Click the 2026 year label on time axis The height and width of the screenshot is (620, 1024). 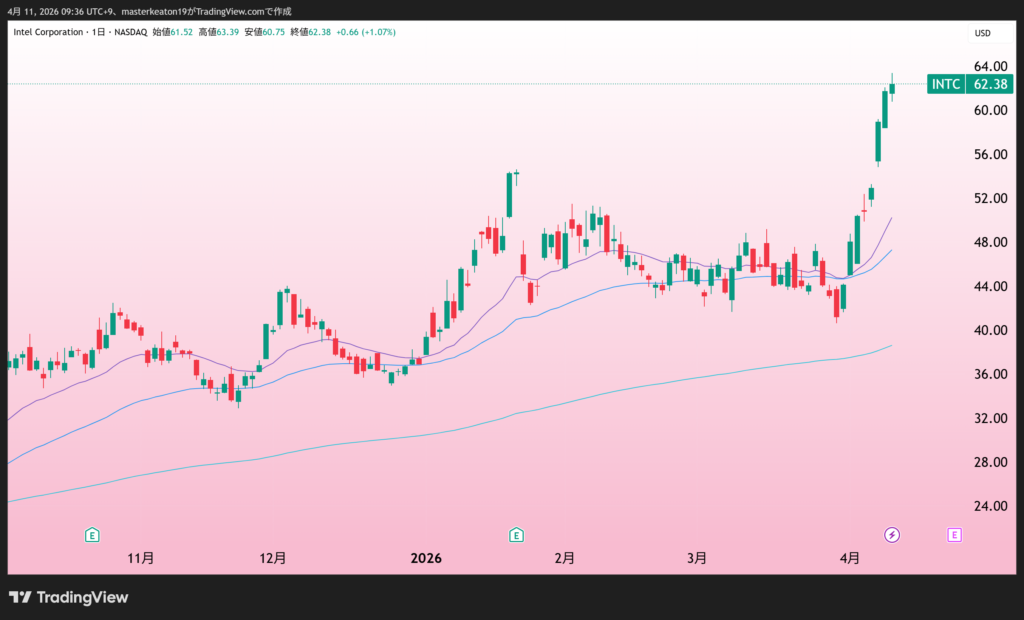[427, 558]
